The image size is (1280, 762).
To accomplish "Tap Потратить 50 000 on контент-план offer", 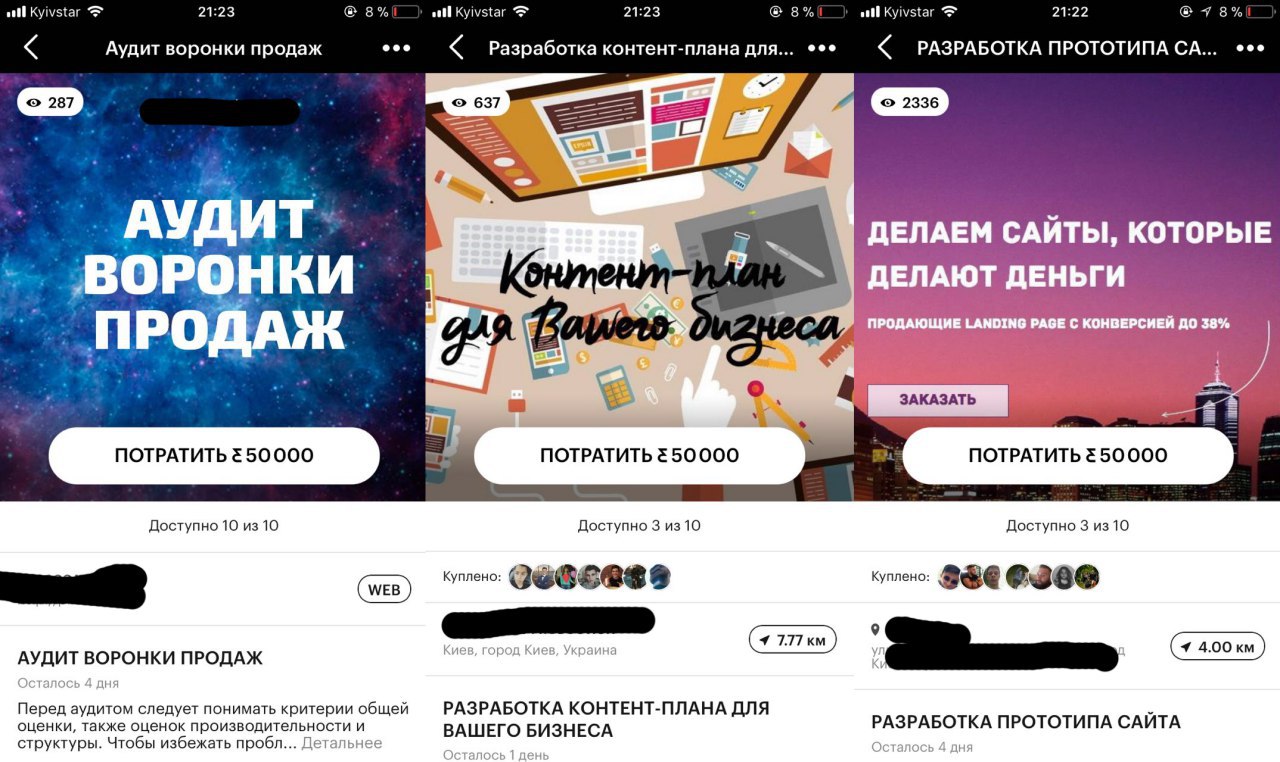I will pyautogui.click(x=639, y=456).
